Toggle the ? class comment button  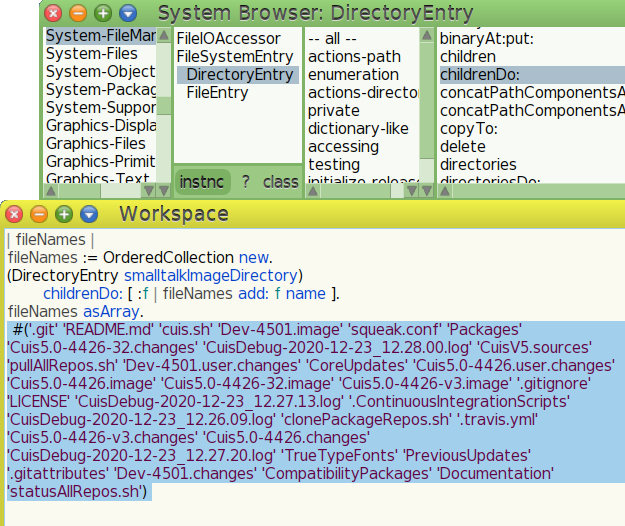(246, 181)
